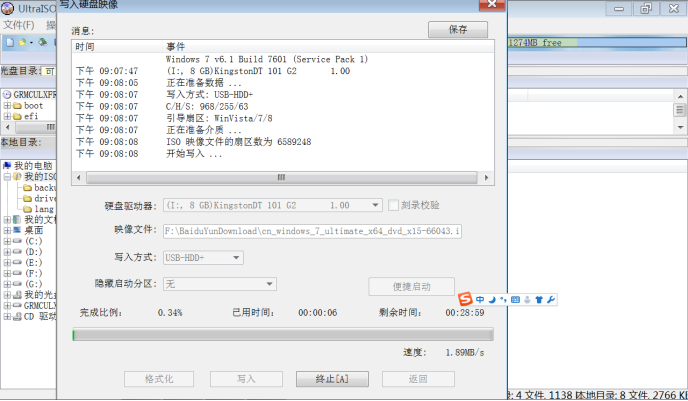688x401 pixels.
Task: Click message log scroll left arrow
Action: click(x=79, y=178)
